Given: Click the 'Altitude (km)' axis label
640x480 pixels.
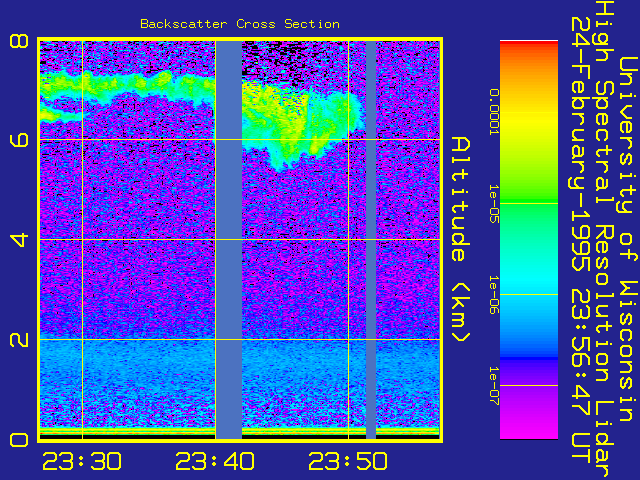Looking at the screenshot, I should pos(461,240).
